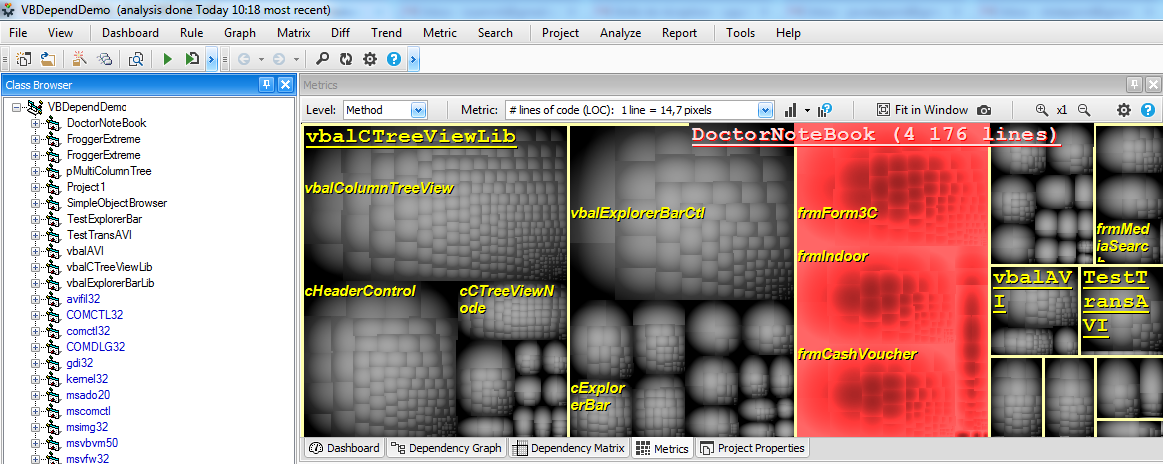This screenshot has height=464, width=1163.
Task: Reset zoom with the x1 button
Action: (1062, 110)
